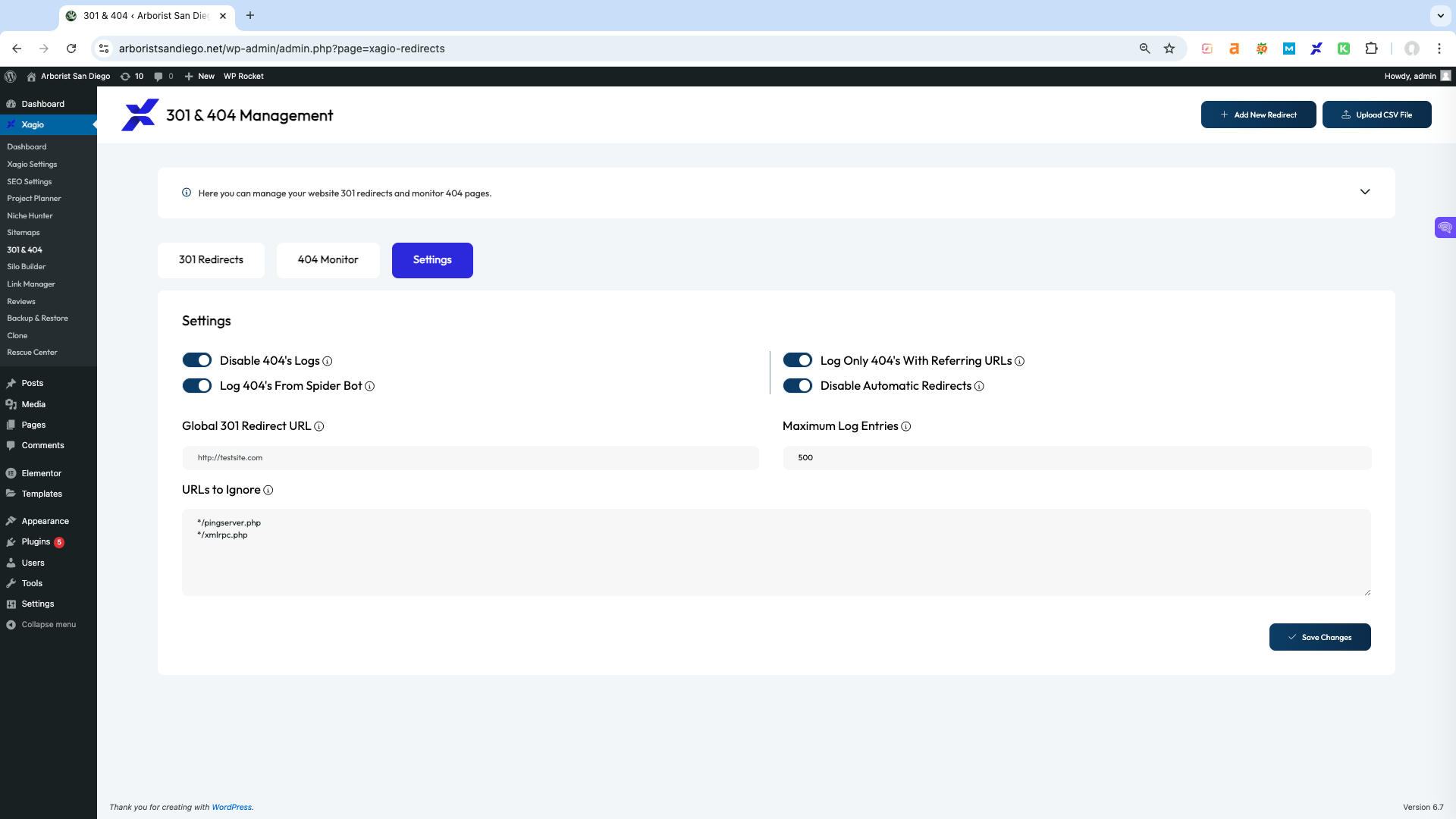Open Backup & Restore in Xagio submenu
The width and height of the screenshot is (1456, 819).
[x=37, y=318]
